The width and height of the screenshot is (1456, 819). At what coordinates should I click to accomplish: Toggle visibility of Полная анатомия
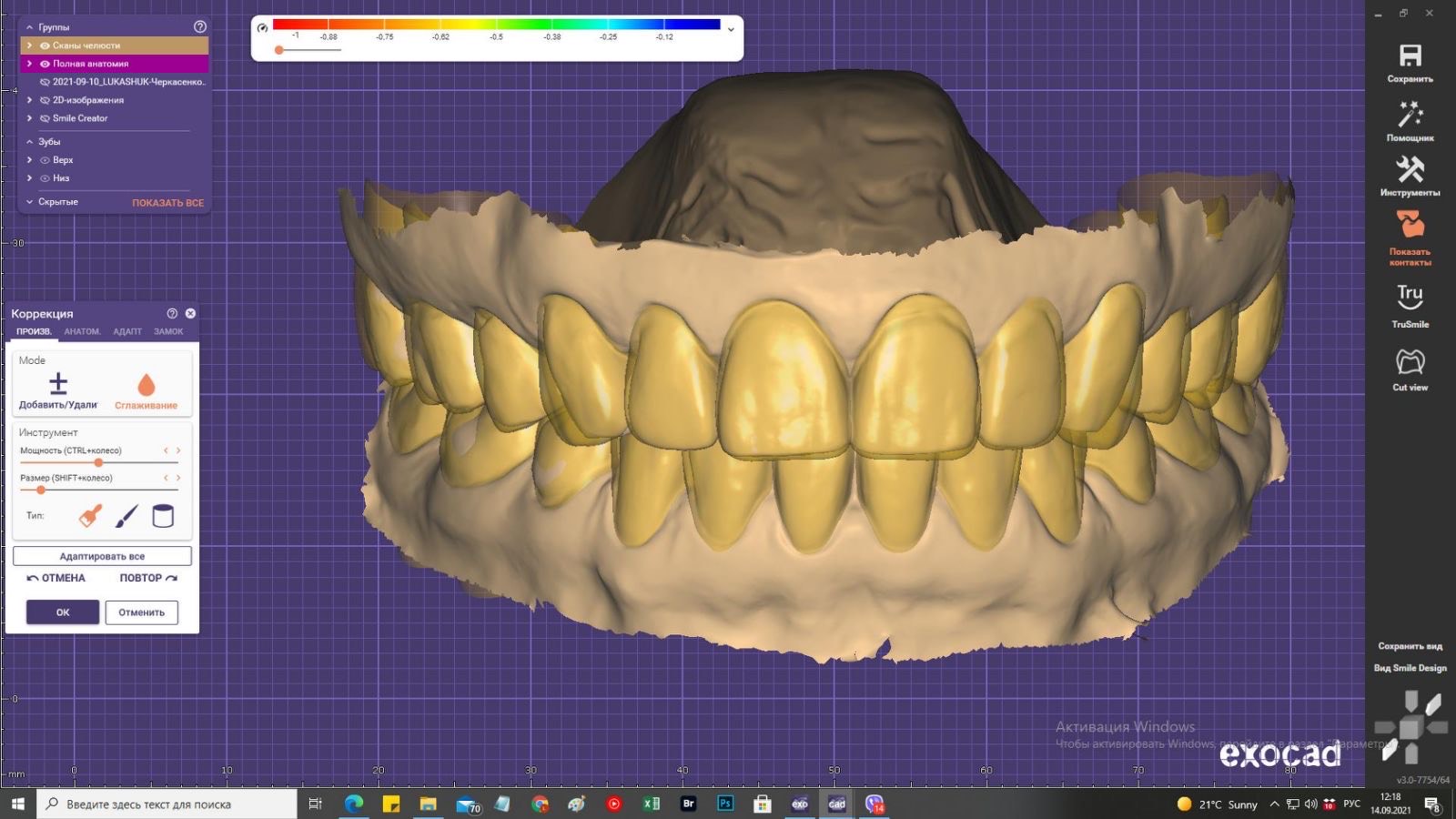pos(45,64)
